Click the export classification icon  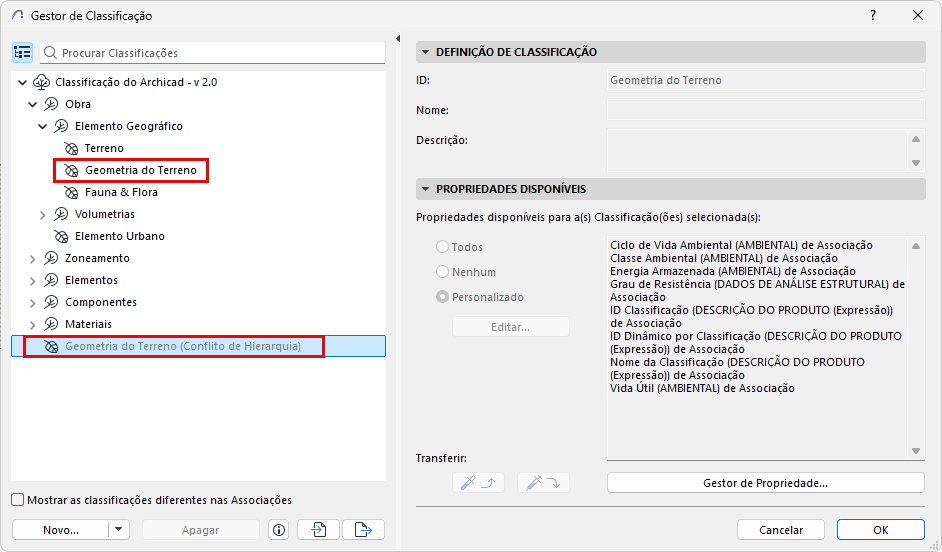363,530
